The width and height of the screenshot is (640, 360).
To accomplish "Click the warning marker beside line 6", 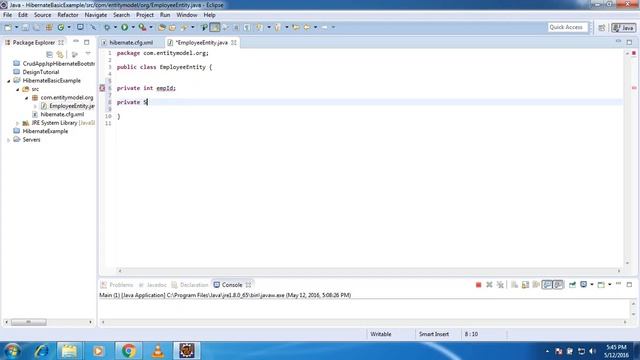I will 102,88.
